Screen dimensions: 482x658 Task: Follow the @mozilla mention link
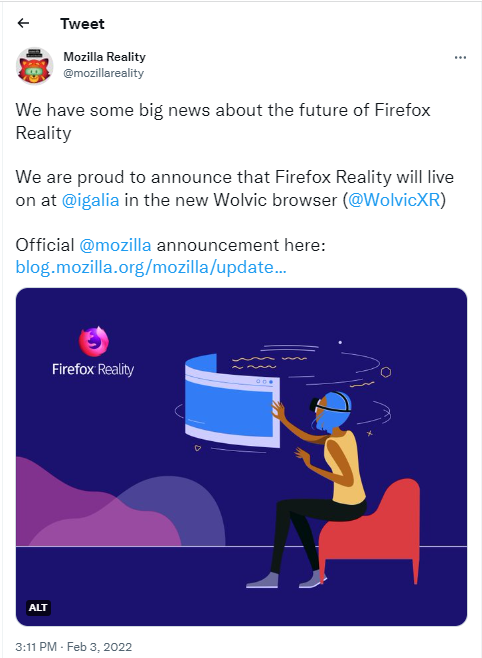tap(115, 245)
